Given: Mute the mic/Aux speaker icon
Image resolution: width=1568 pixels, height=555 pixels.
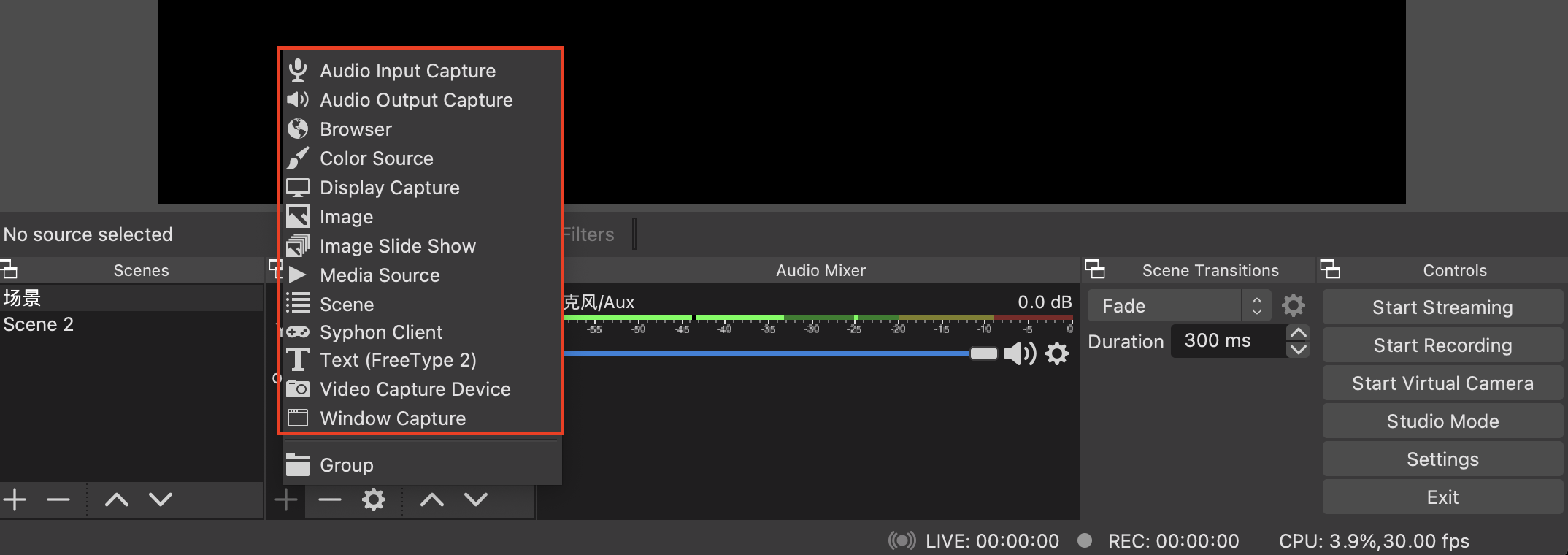Looking at the screenshot, I should (1019, 354).
